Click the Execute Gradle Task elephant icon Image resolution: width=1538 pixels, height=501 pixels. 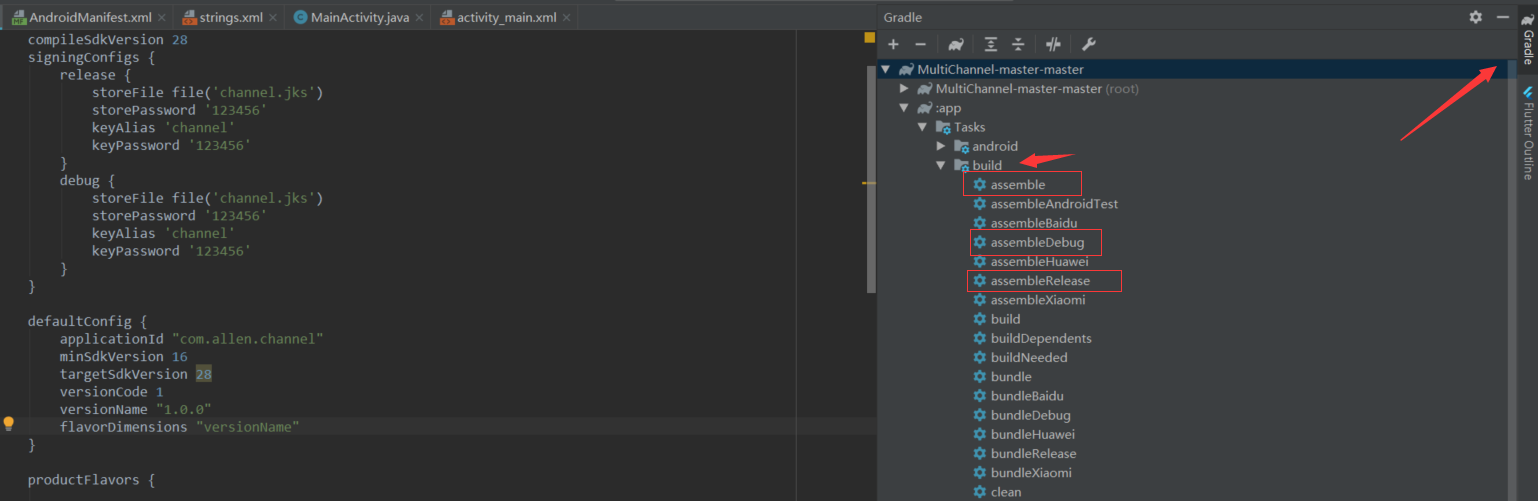(956, 44)
